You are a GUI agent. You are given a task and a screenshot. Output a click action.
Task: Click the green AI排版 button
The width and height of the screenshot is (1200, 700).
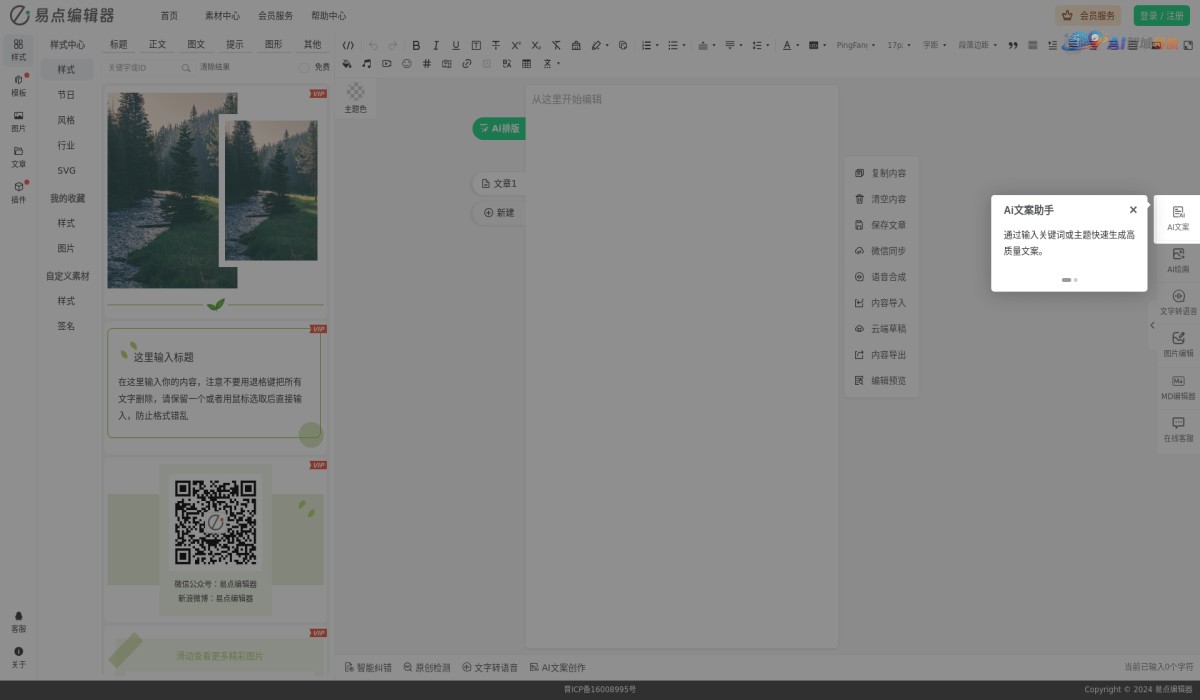click(x=499, y=128)
